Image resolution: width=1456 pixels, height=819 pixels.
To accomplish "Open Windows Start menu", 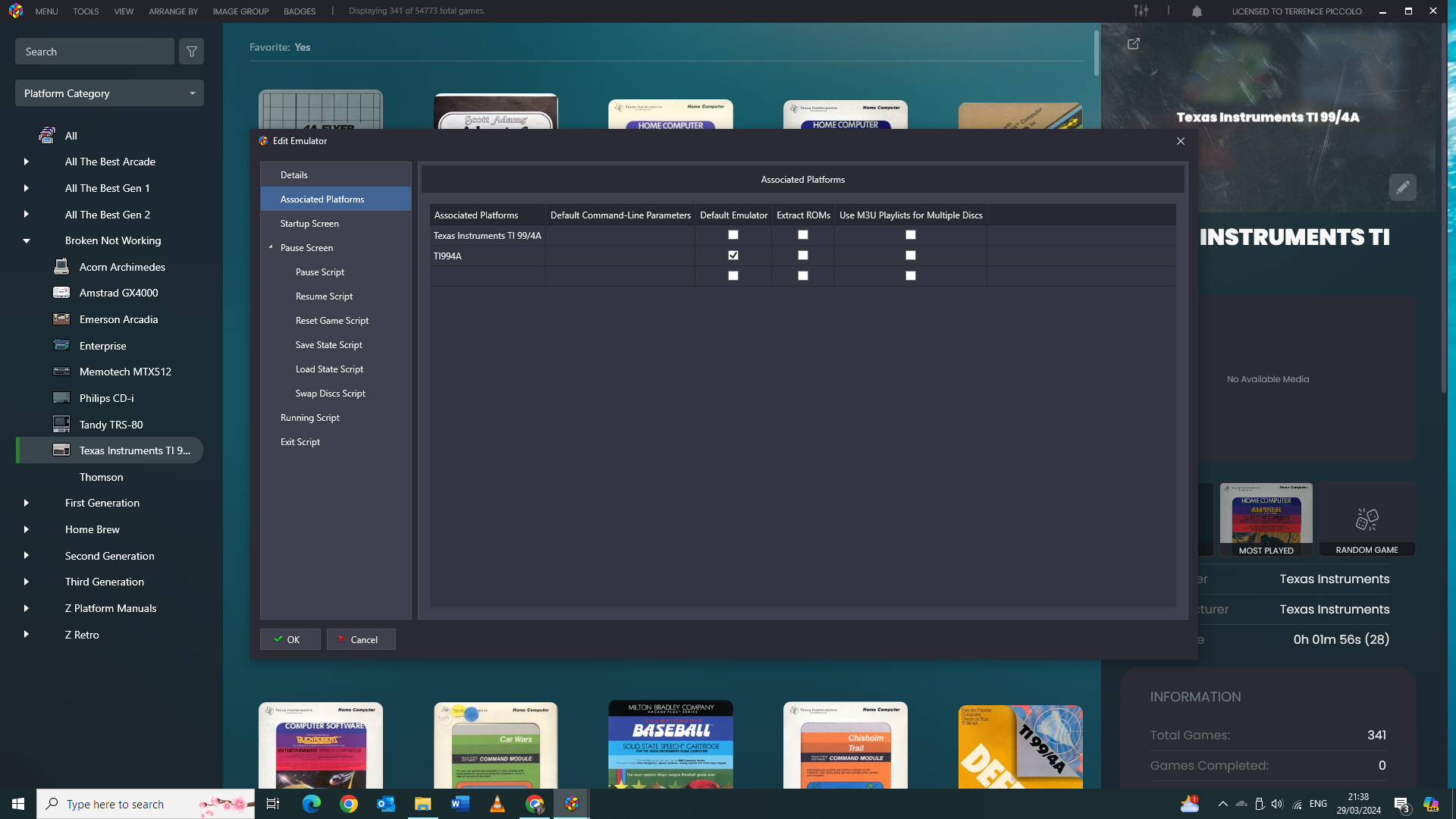I will [18, 804].
